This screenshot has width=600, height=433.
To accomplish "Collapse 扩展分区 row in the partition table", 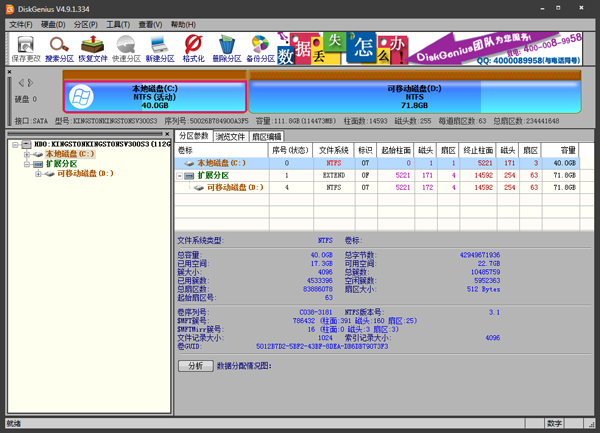I will [179, 176].
